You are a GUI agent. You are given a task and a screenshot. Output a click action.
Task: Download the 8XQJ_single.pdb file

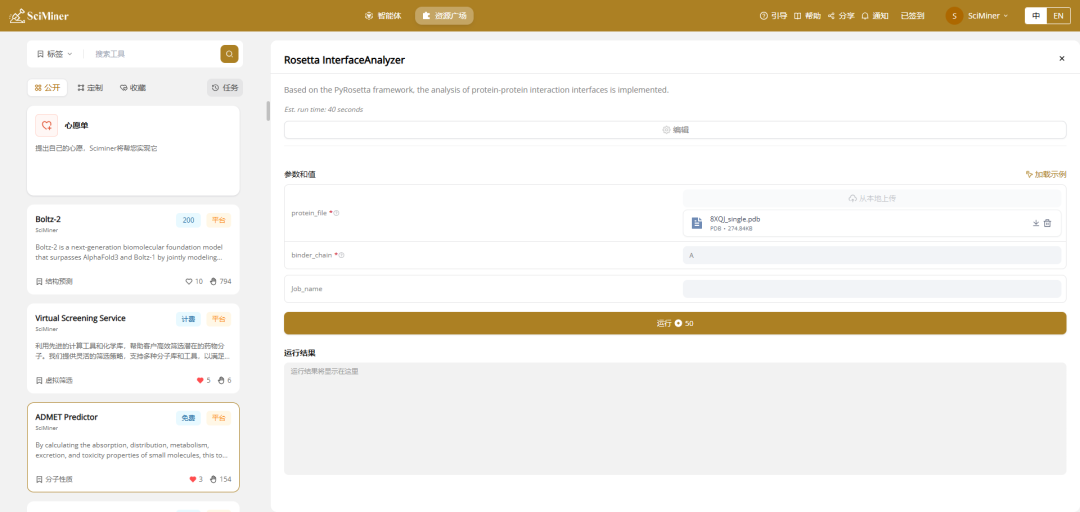[1036, 223]
